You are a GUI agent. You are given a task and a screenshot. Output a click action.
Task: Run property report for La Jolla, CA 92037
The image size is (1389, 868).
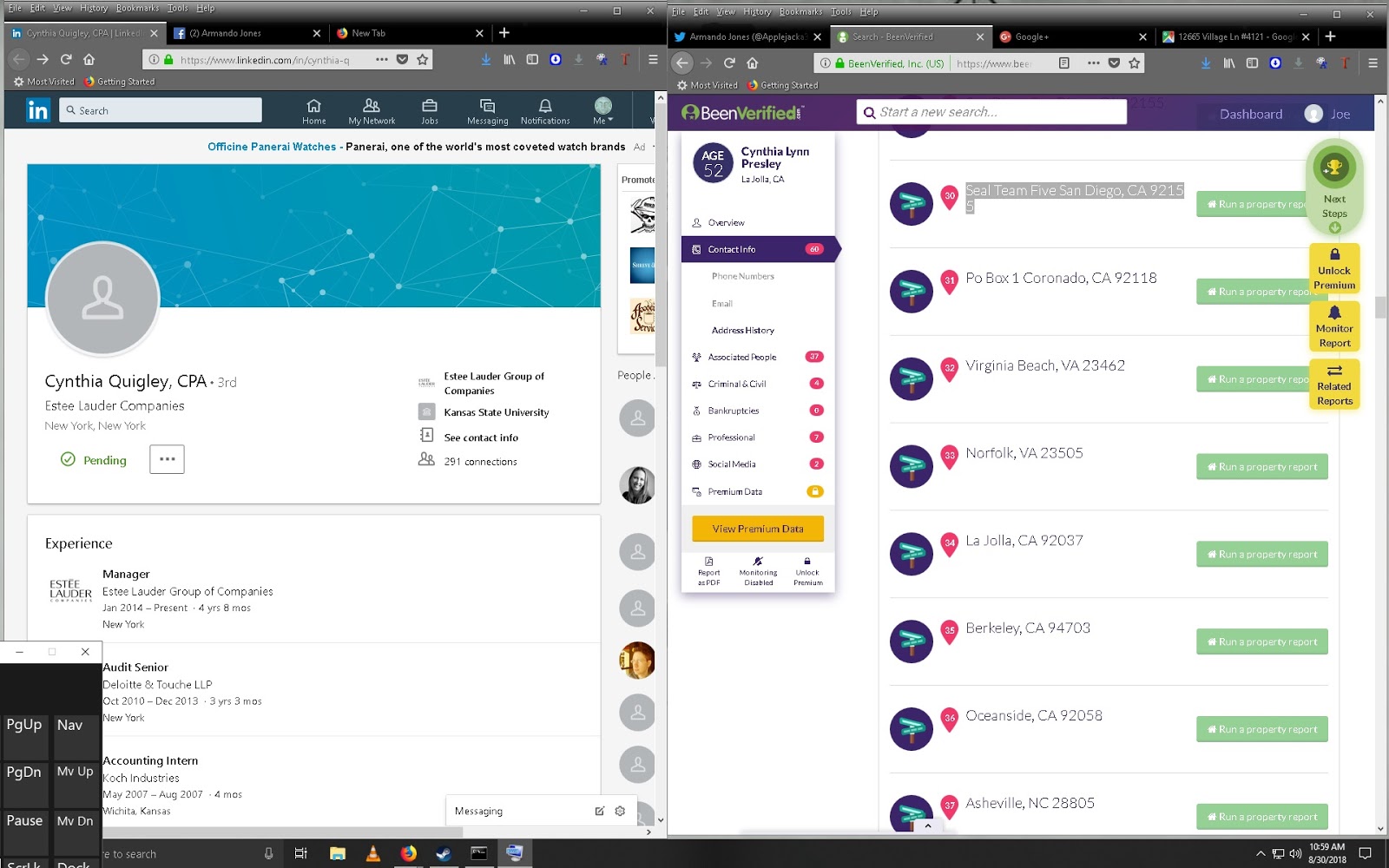tap(1261, 555)
